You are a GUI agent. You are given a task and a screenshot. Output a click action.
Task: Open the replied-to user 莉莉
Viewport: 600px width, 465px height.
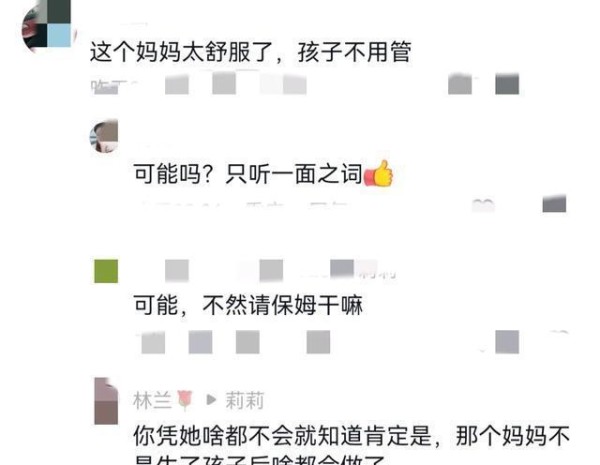(x=245, y=401)
